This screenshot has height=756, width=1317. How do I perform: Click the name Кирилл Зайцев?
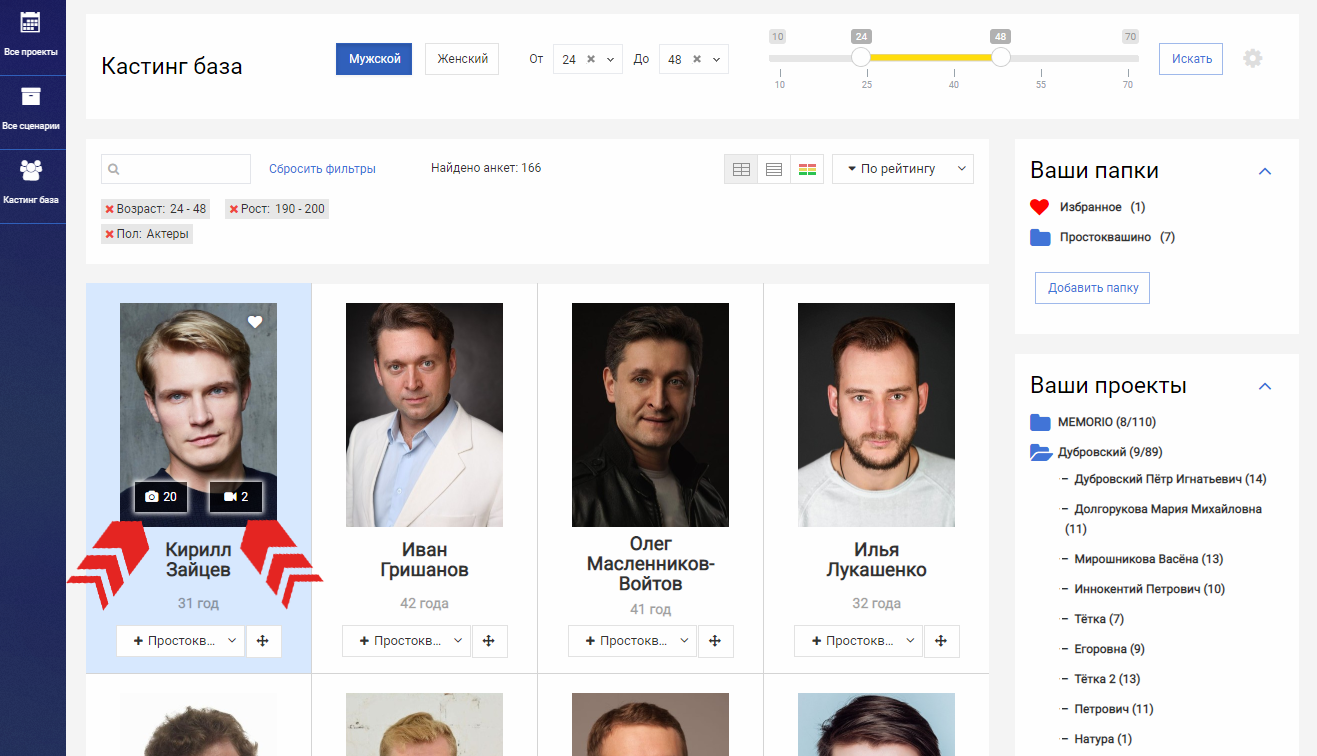pyautogui.click(x=198, y=560)
